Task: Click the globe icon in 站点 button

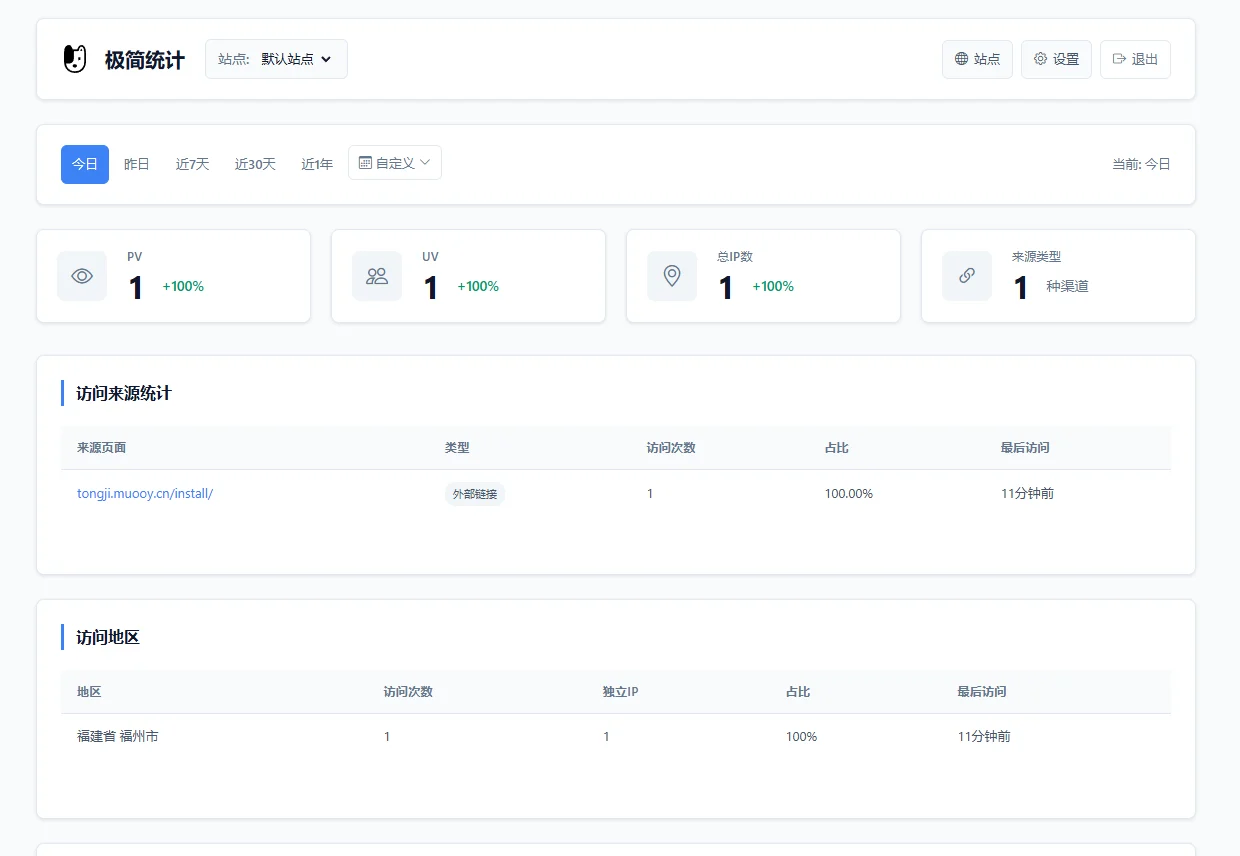Action: pos(962,59)
